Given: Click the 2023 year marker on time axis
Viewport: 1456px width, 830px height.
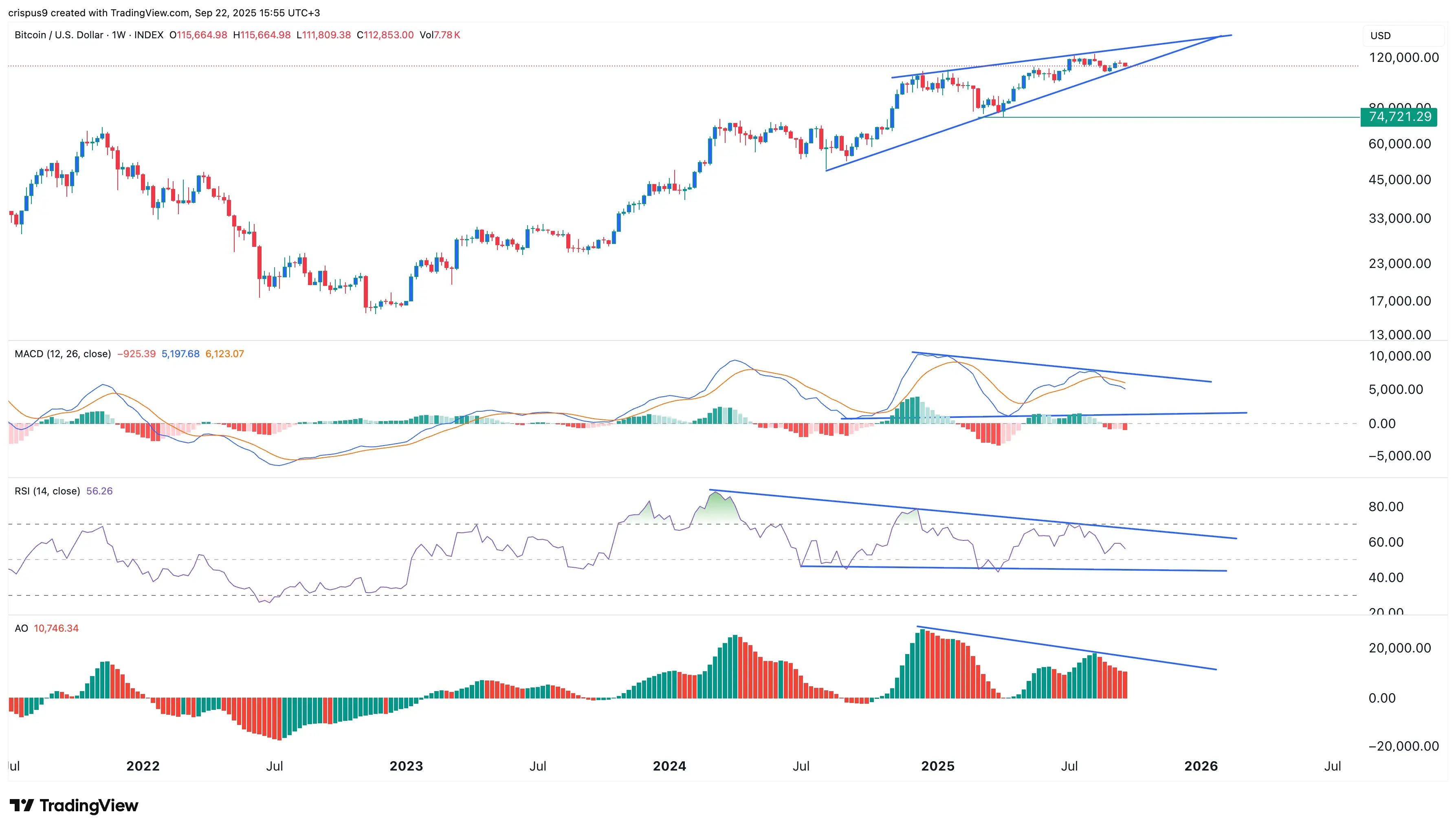Looking at the screenshot, I should (x=406, y=766).
